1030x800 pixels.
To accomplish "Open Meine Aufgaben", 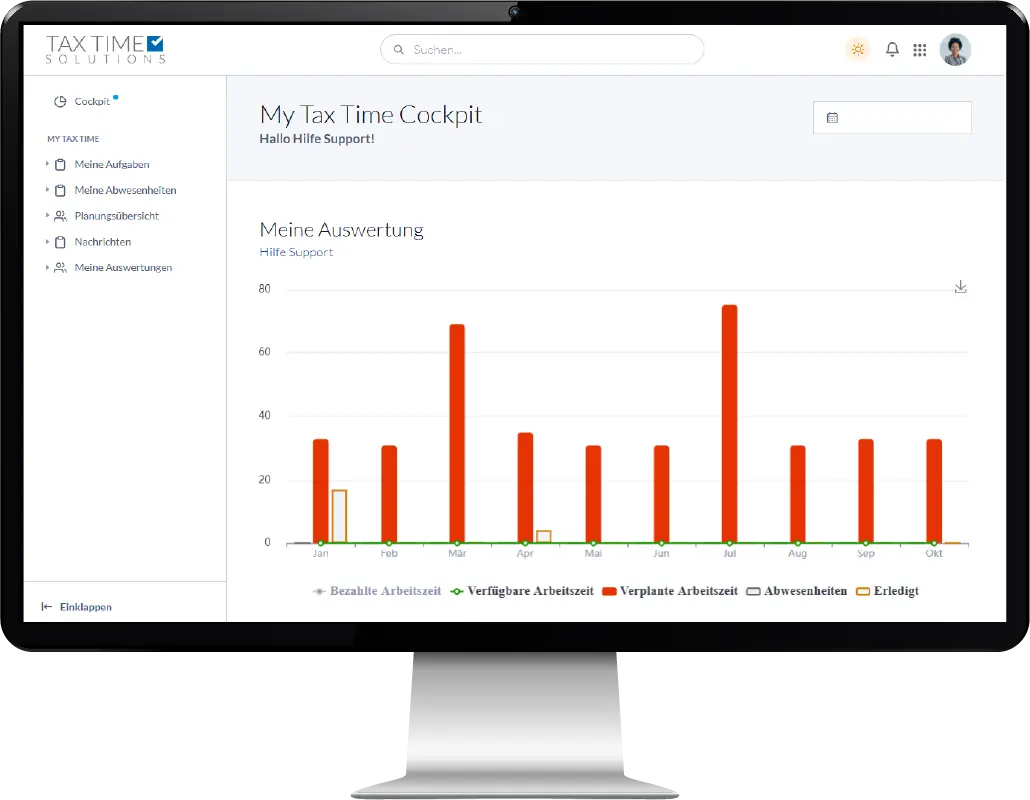I will [112, 164].
